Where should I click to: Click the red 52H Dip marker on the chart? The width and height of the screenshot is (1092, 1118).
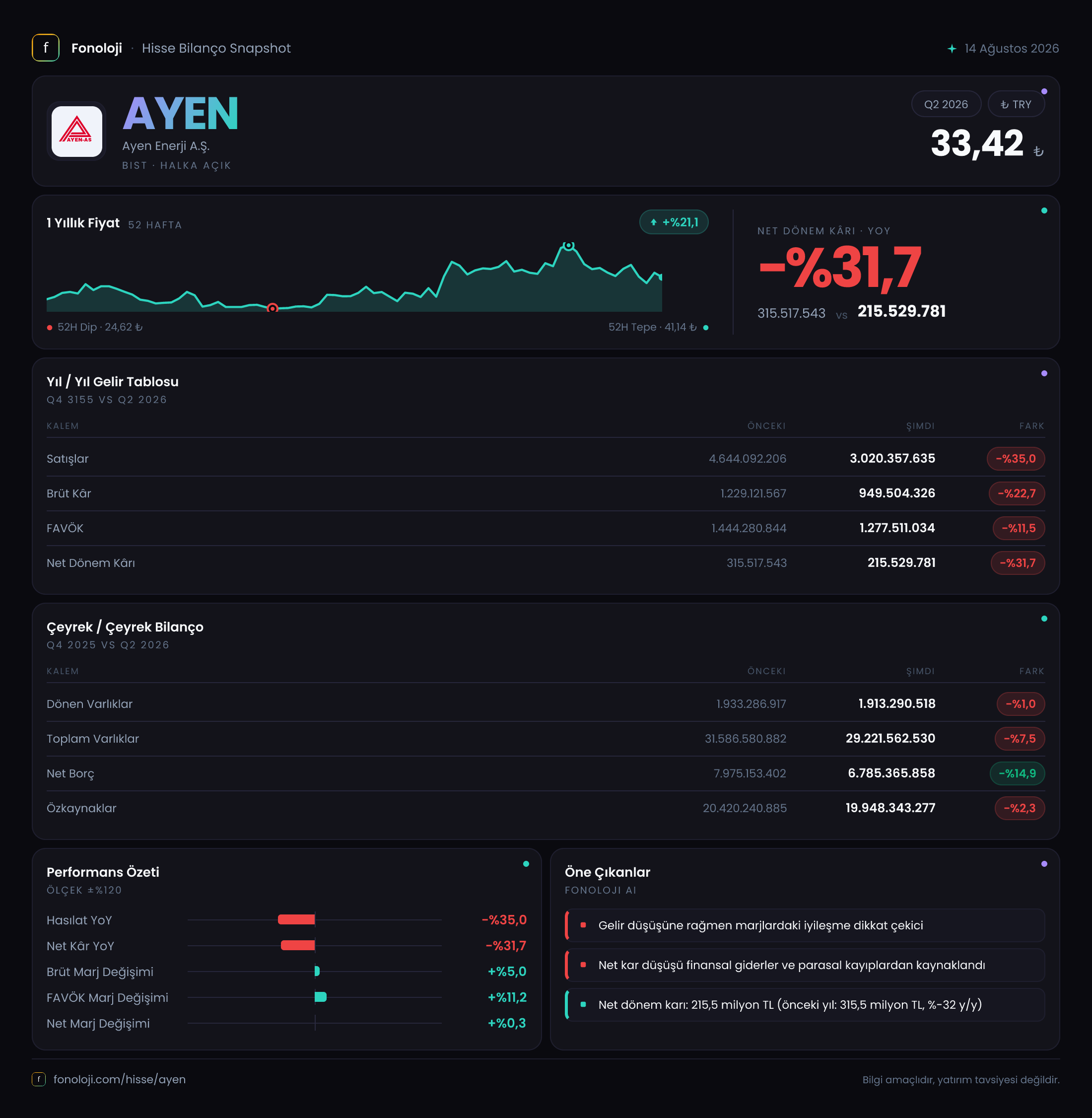(273, 308)
